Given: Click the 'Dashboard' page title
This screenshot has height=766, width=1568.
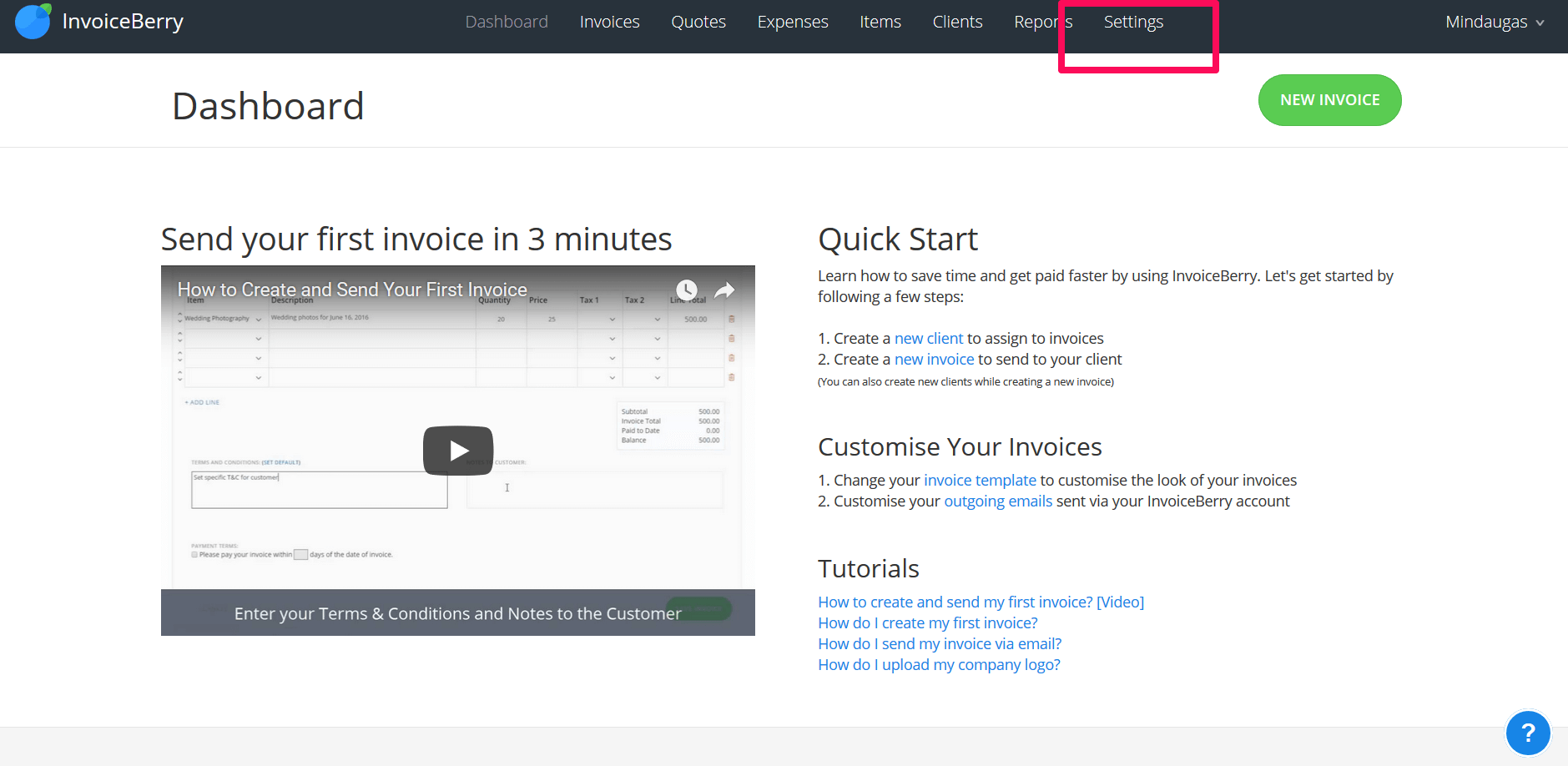Looking at the screenshot, I should [268, 106].
